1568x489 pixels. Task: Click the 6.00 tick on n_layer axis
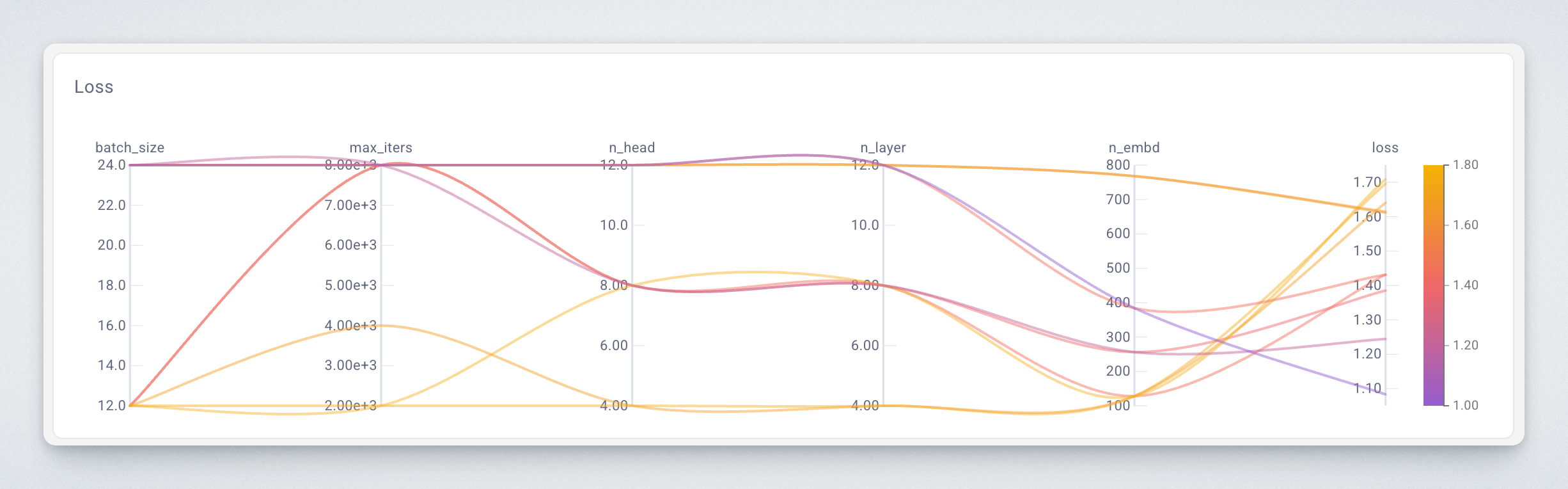[x=865, y=346]
